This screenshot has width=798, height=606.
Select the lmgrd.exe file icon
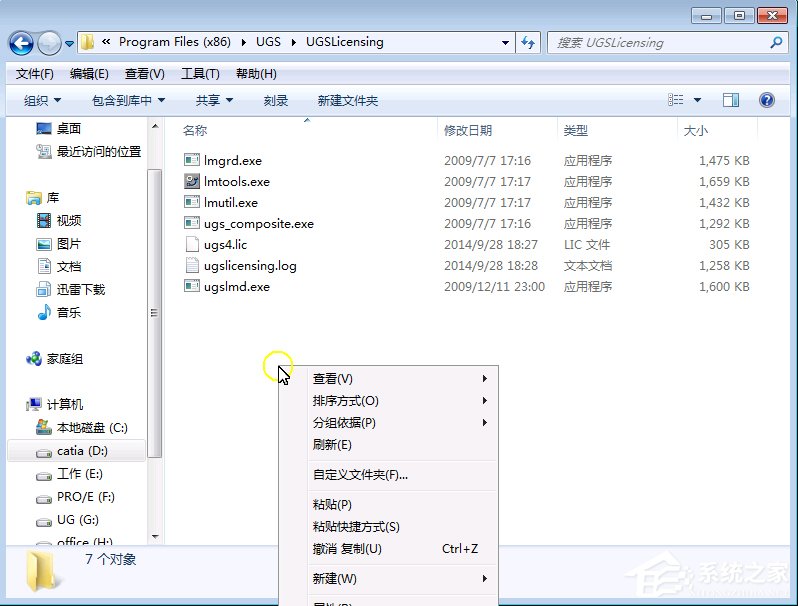tap(192, 160)
